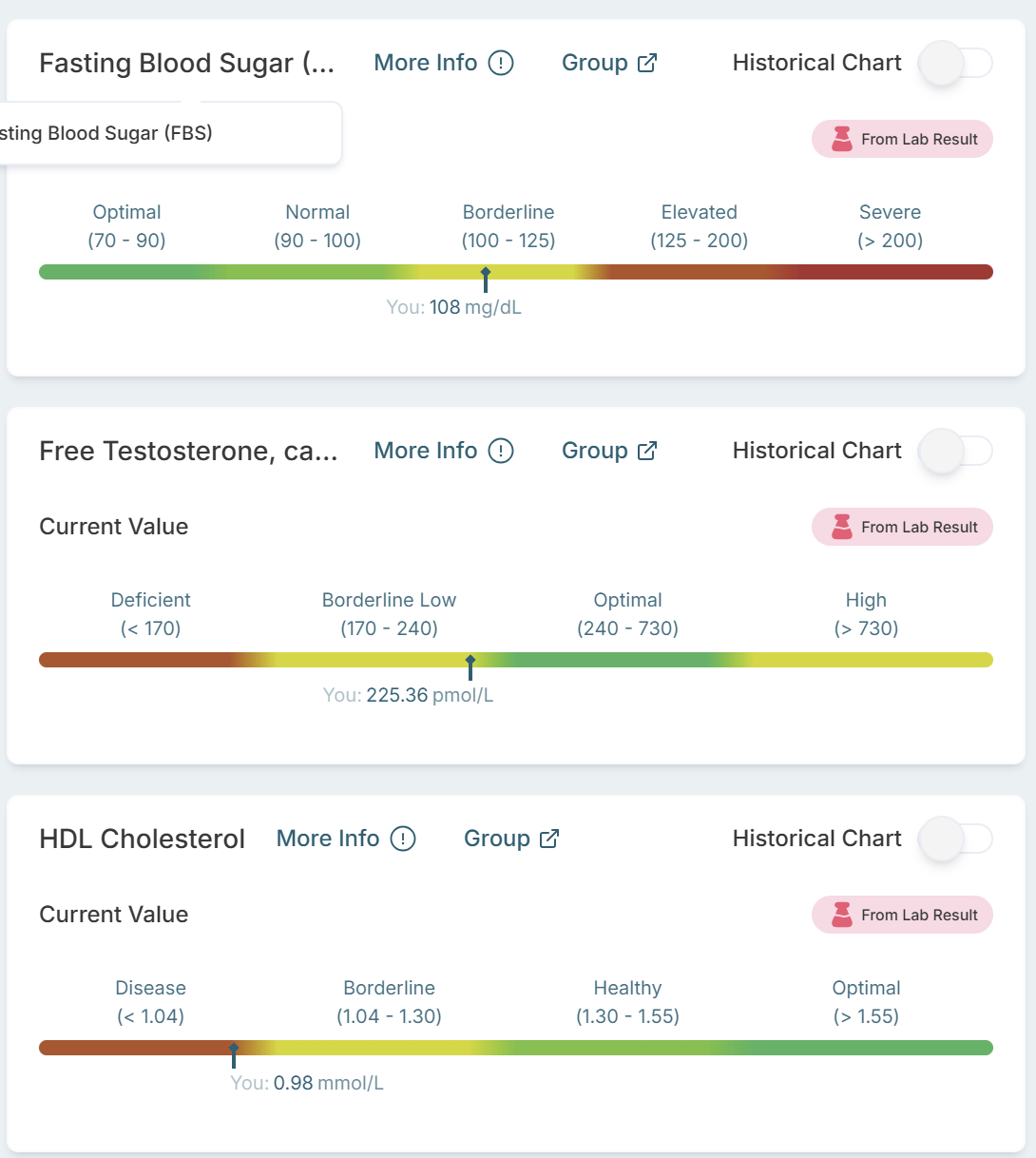Click the 0.98 mmol/L marker on the HDL bar
Screen dimensions: 1036x1158
click(234, 1055)
